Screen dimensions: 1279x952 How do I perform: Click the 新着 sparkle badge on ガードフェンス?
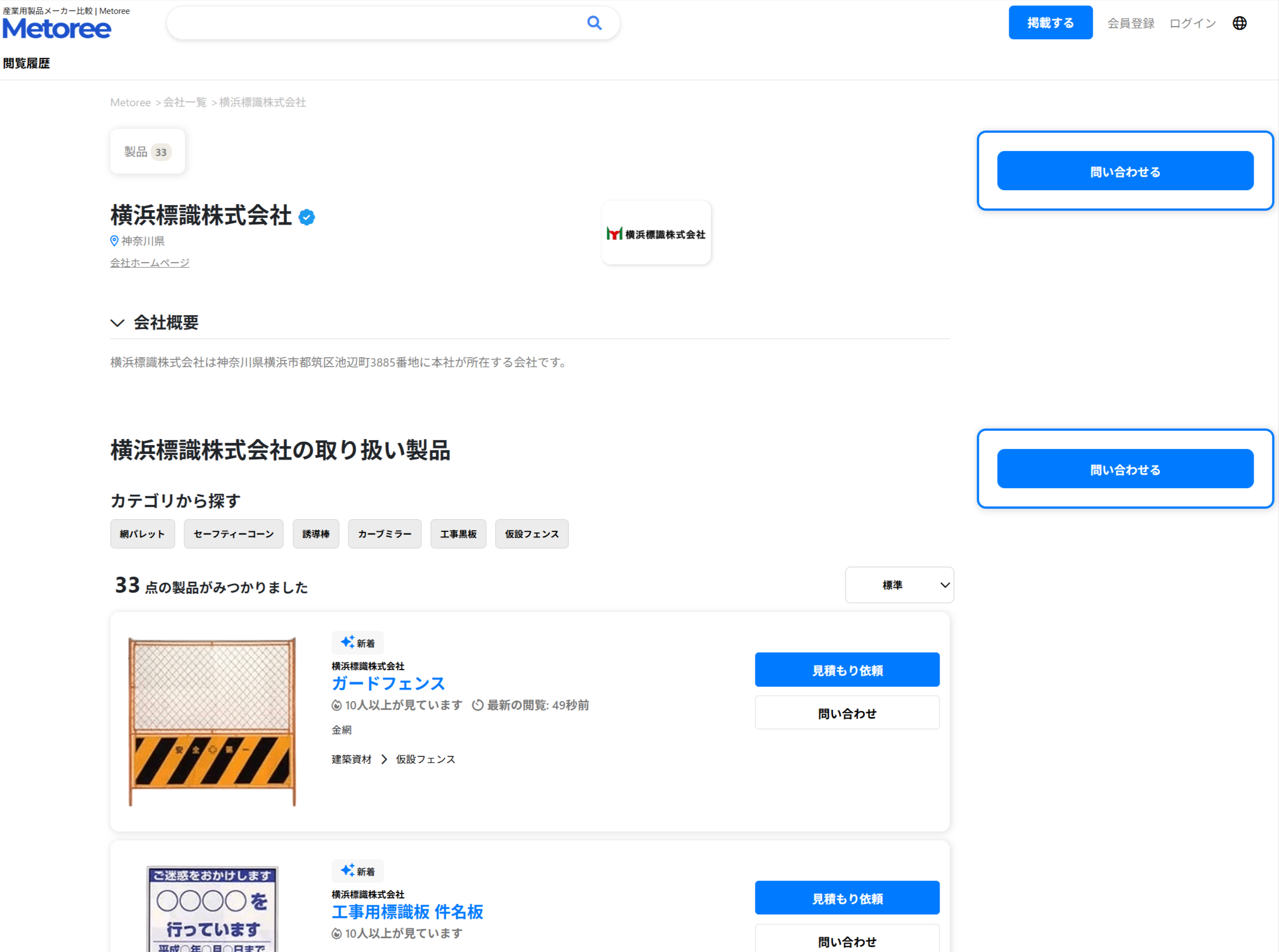click(x=357, y=642)
